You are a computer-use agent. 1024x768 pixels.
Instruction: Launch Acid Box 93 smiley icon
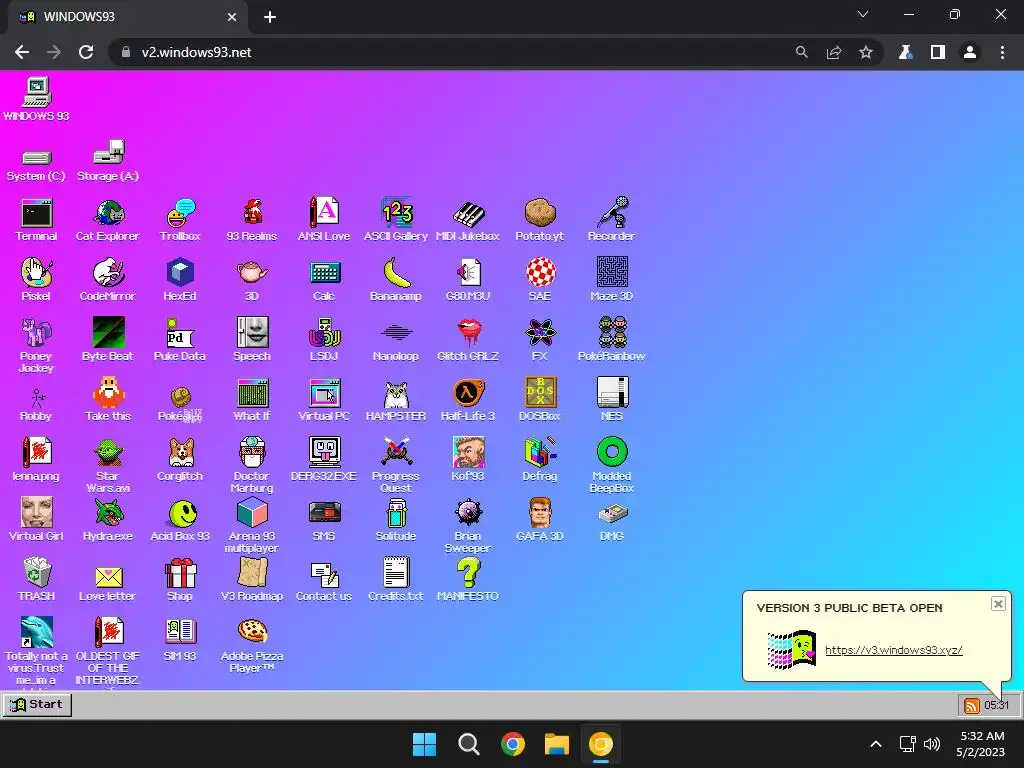180,520
